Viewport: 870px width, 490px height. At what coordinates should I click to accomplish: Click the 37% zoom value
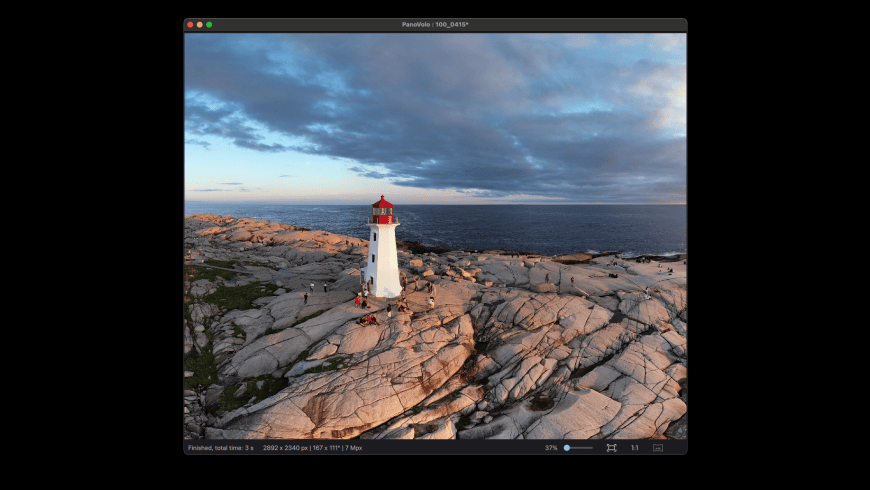551,448
